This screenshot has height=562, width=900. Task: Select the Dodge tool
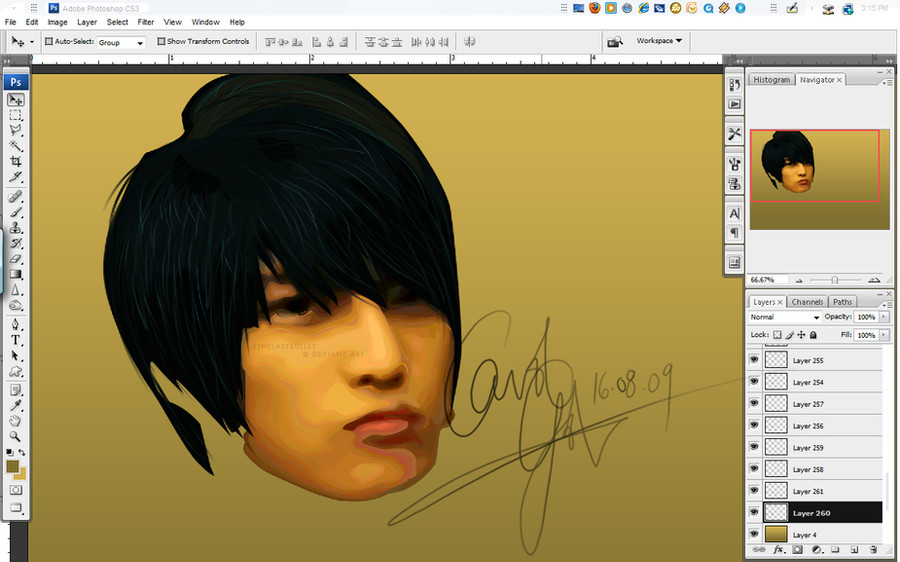point(15,305)
